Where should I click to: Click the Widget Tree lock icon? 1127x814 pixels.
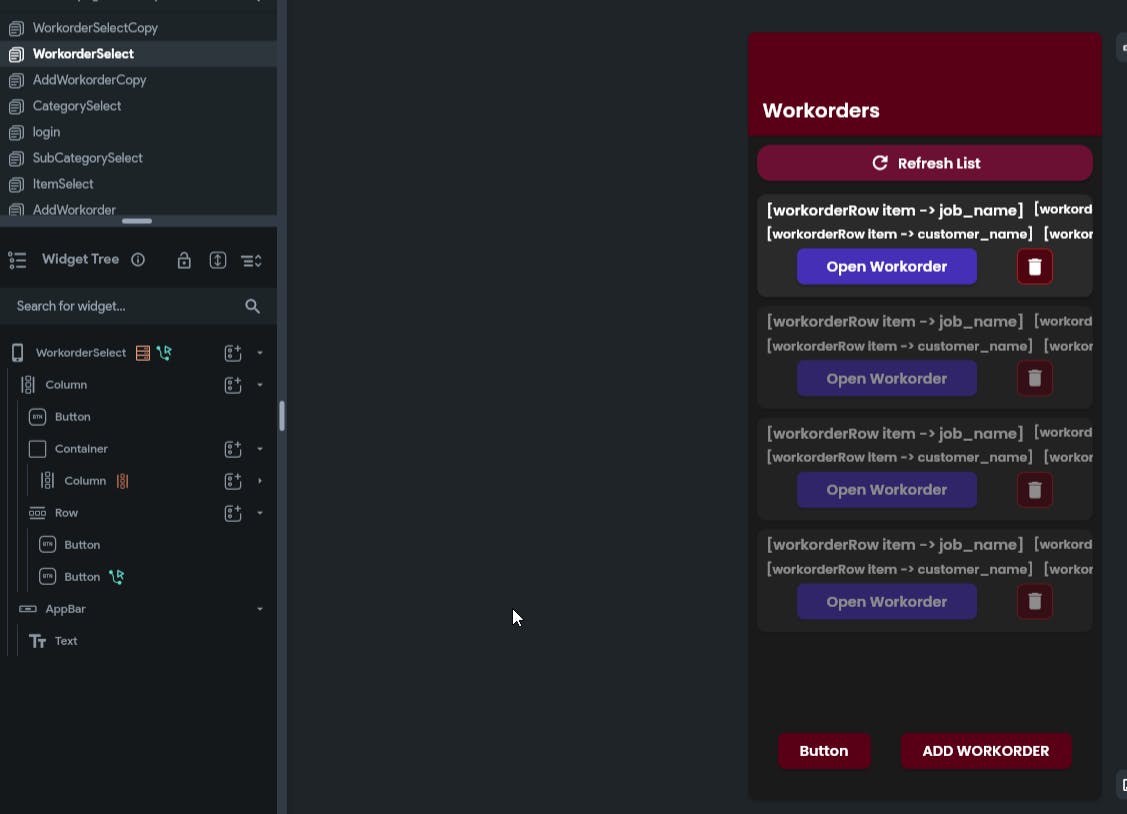(184, 260)
